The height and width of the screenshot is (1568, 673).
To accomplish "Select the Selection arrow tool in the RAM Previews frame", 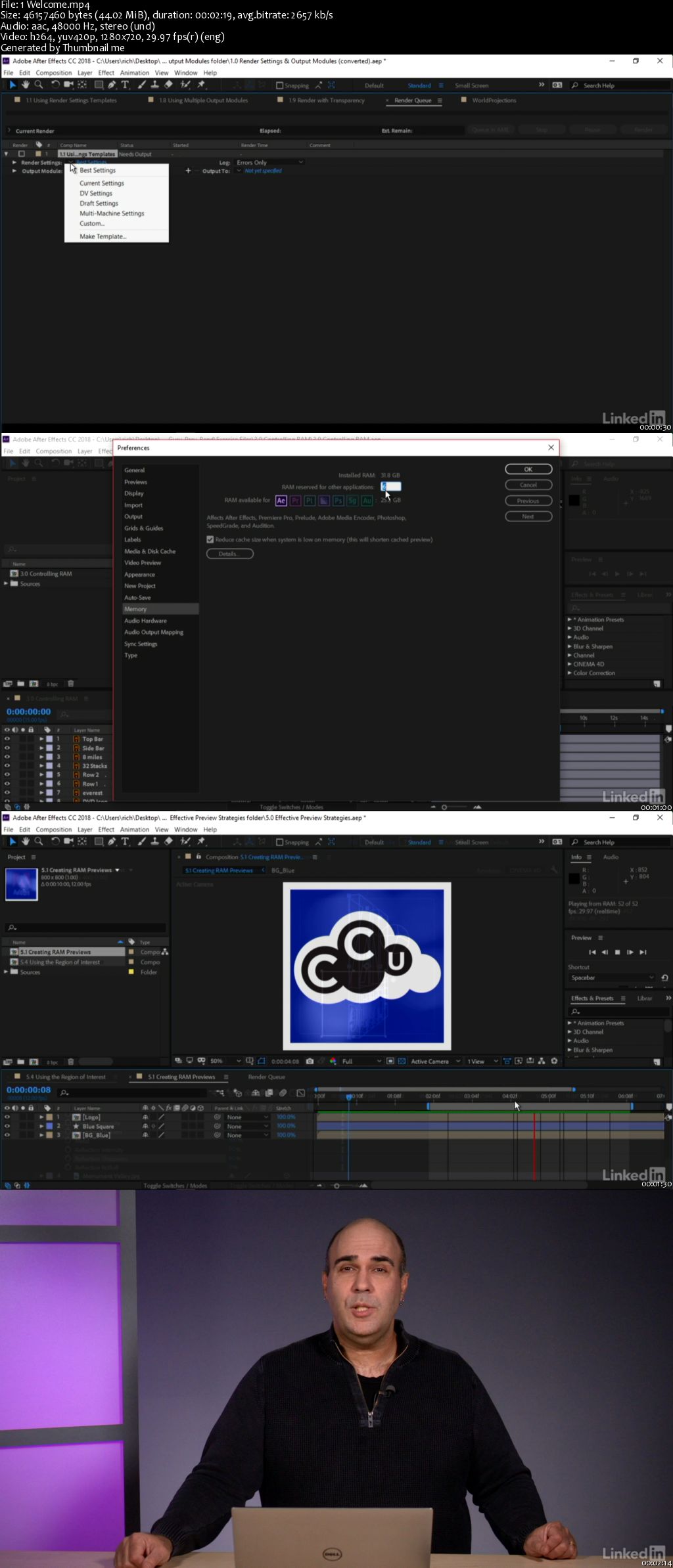I will click(x=12, y=841).
